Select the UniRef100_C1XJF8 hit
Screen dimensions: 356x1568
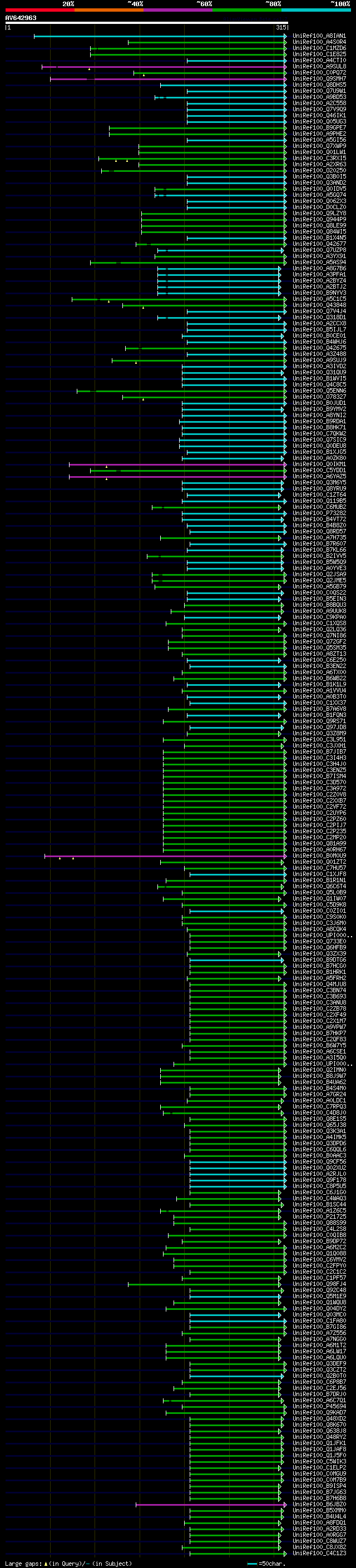pos(319,874)
